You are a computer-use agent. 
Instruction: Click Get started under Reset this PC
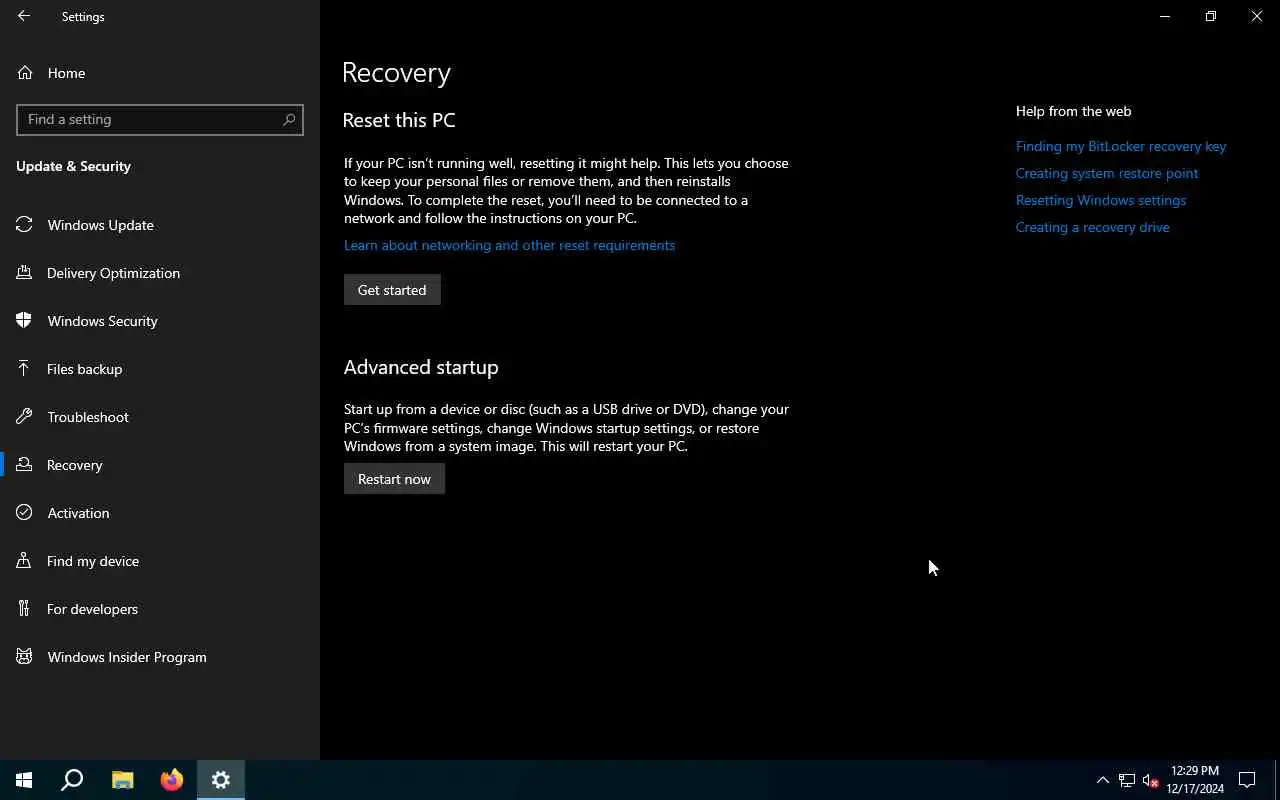[392, 290]
